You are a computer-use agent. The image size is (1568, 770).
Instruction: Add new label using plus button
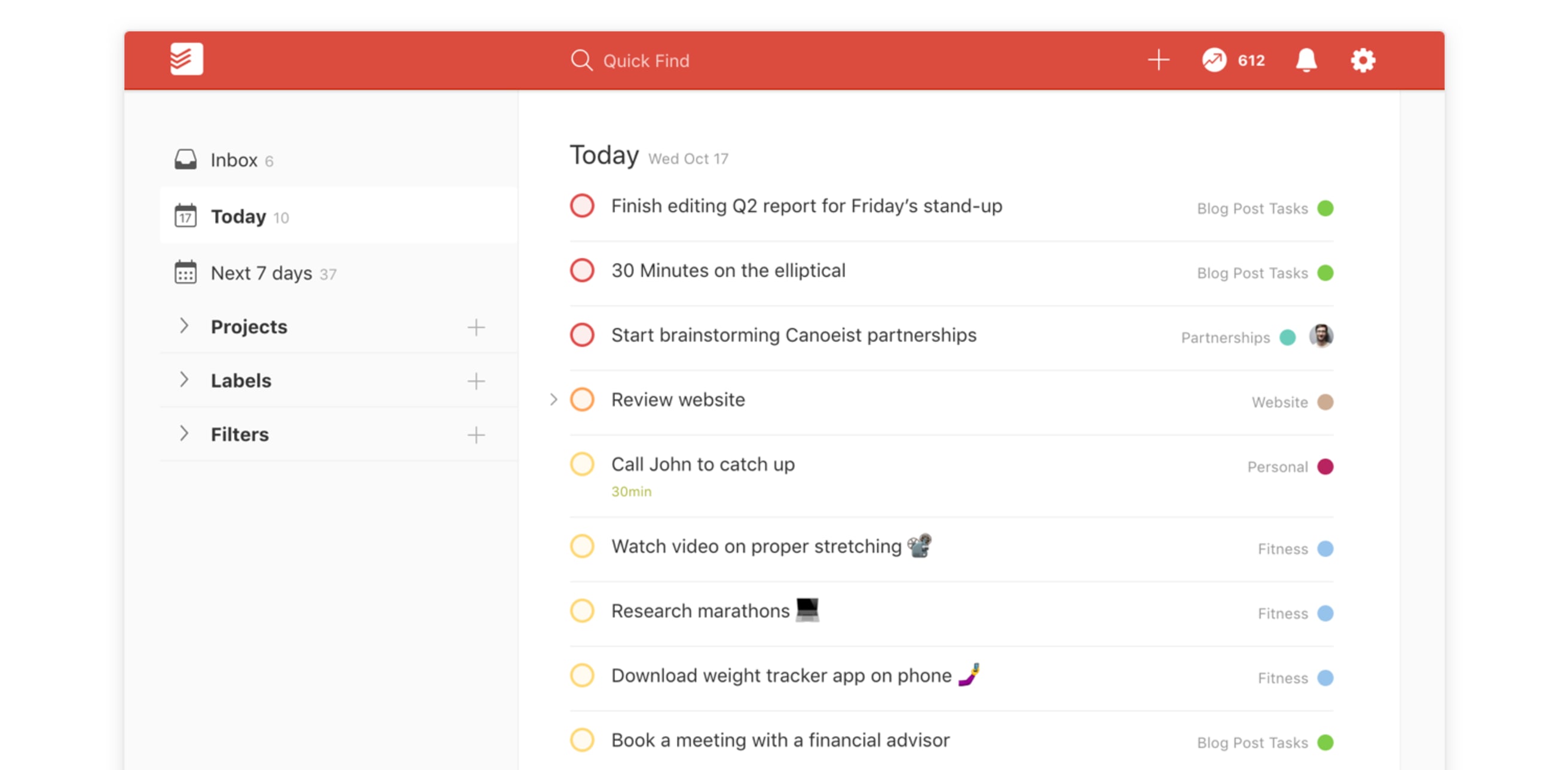click(x=476, y=380)
